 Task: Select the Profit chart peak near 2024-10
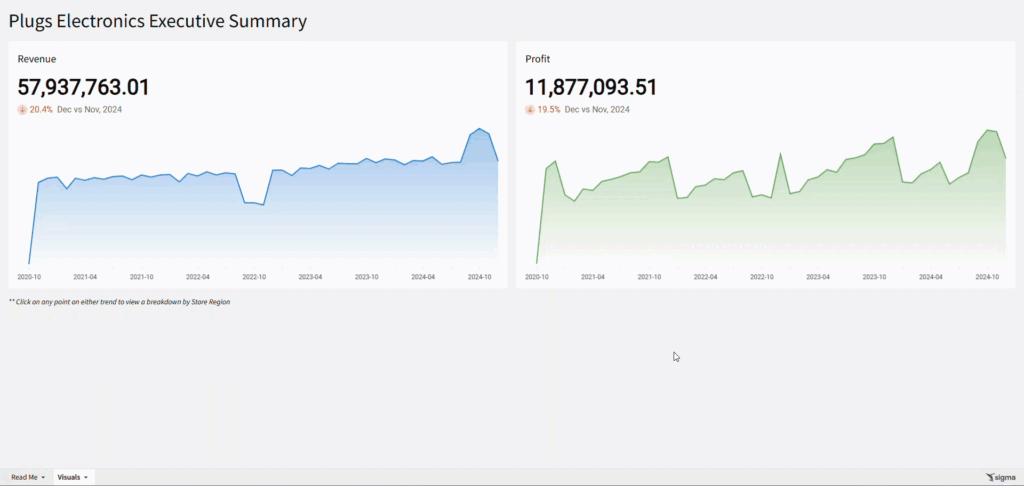pos(988,130)
